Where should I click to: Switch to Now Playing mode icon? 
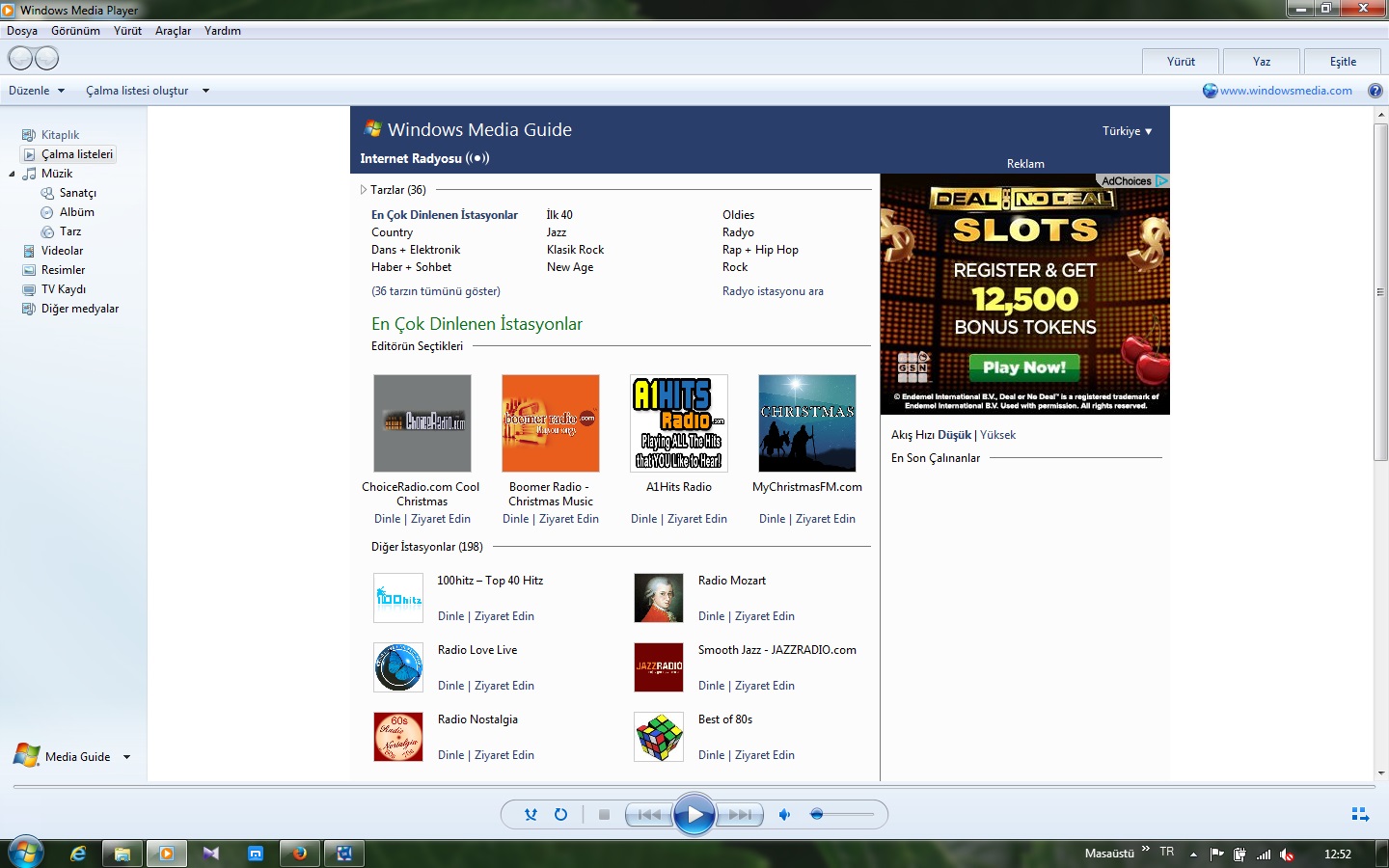click(x=1360, y=815)
